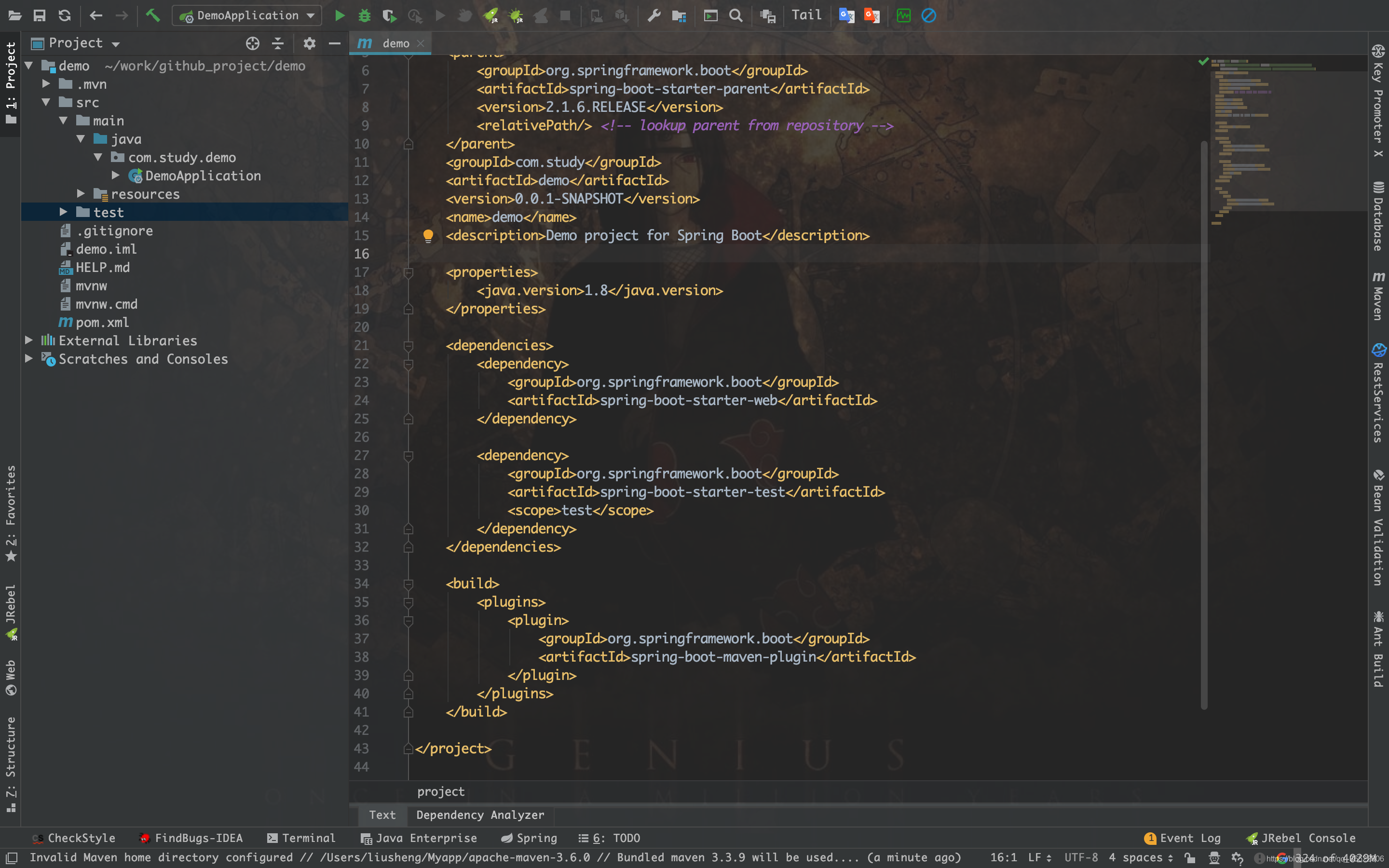Open the settings wrench icon

pyautogui.click(x=654, y=15)
